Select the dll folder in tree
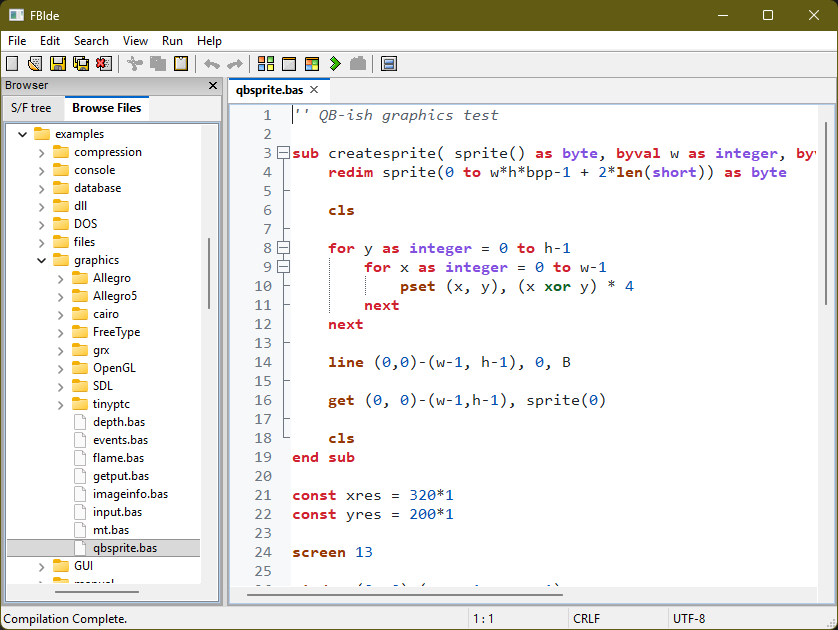The height and width of the screenshot is (630, 838). (80, 206)
